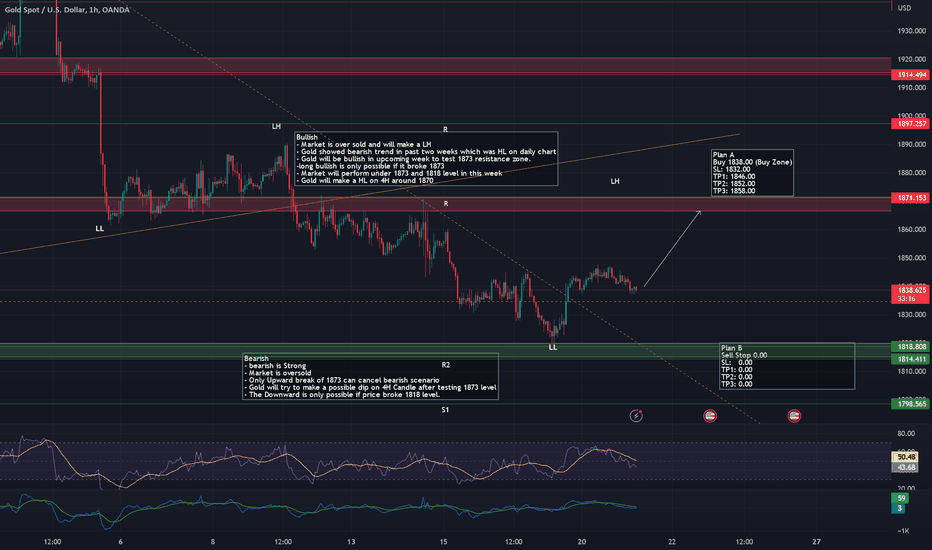Screen dimensions: 932x550
Task: Click the RSI value label 50.48
Action: [906, 457]
